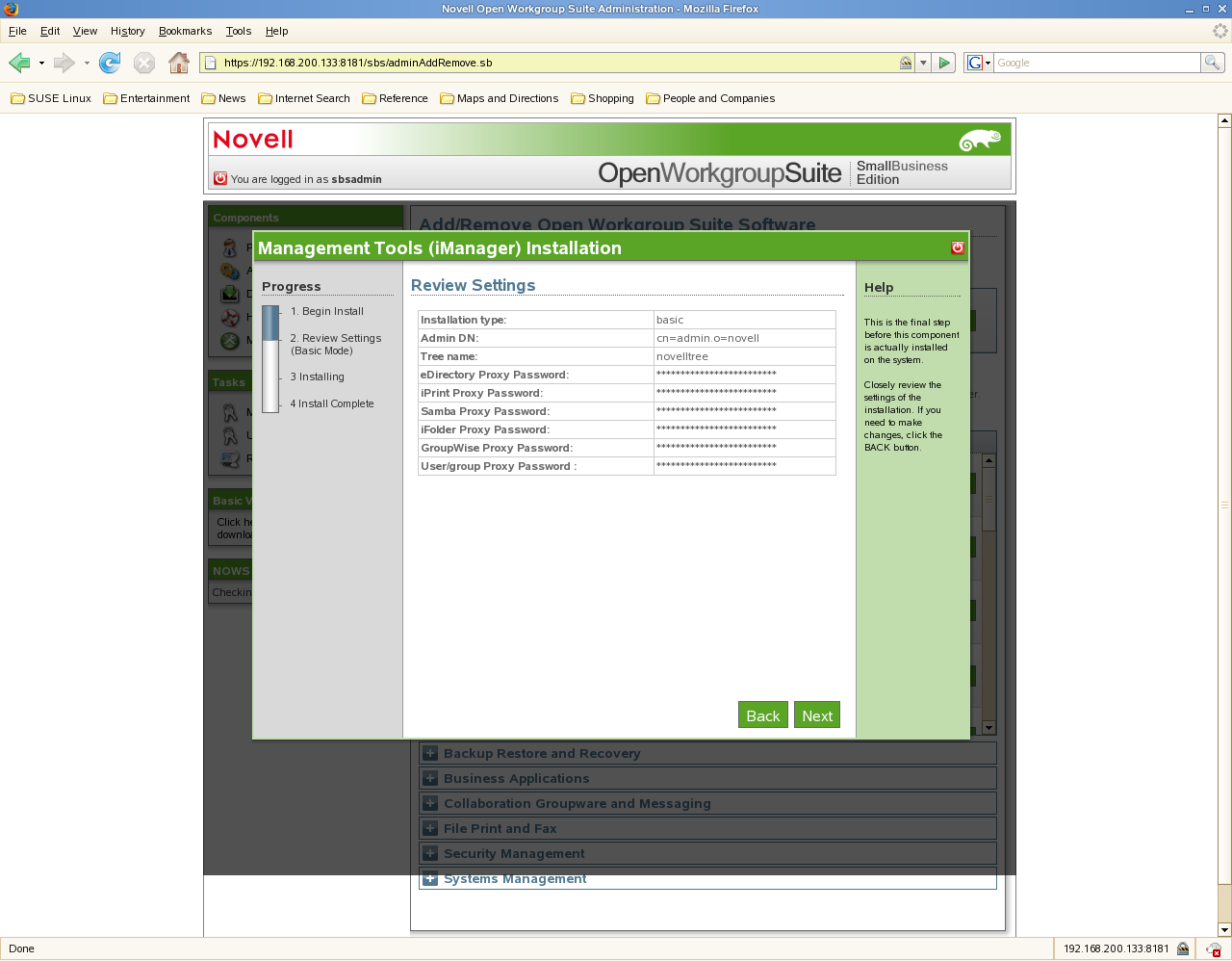
Task: Expand Backup Restore and Recovery section
Action: (430, 753)
